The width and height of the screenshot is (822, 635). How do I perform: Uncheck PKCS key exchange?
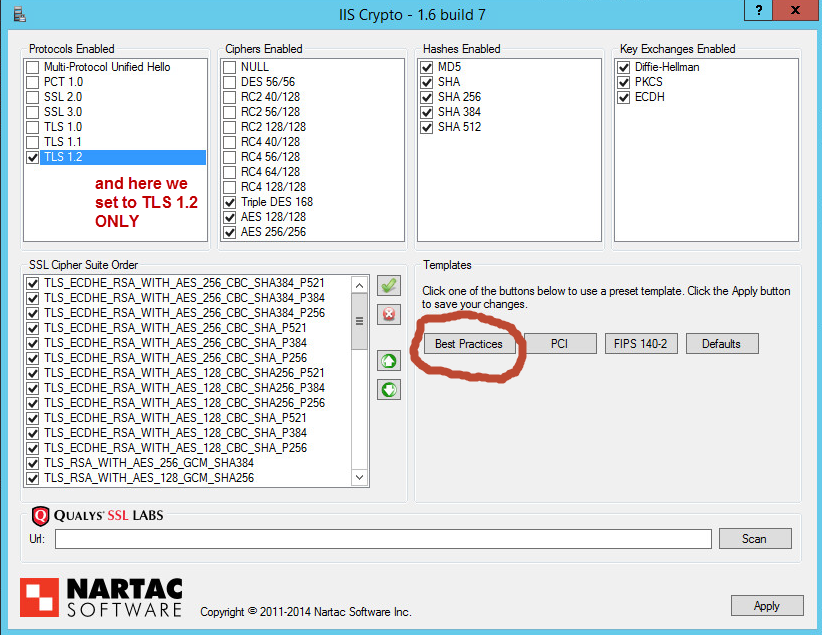623,82
